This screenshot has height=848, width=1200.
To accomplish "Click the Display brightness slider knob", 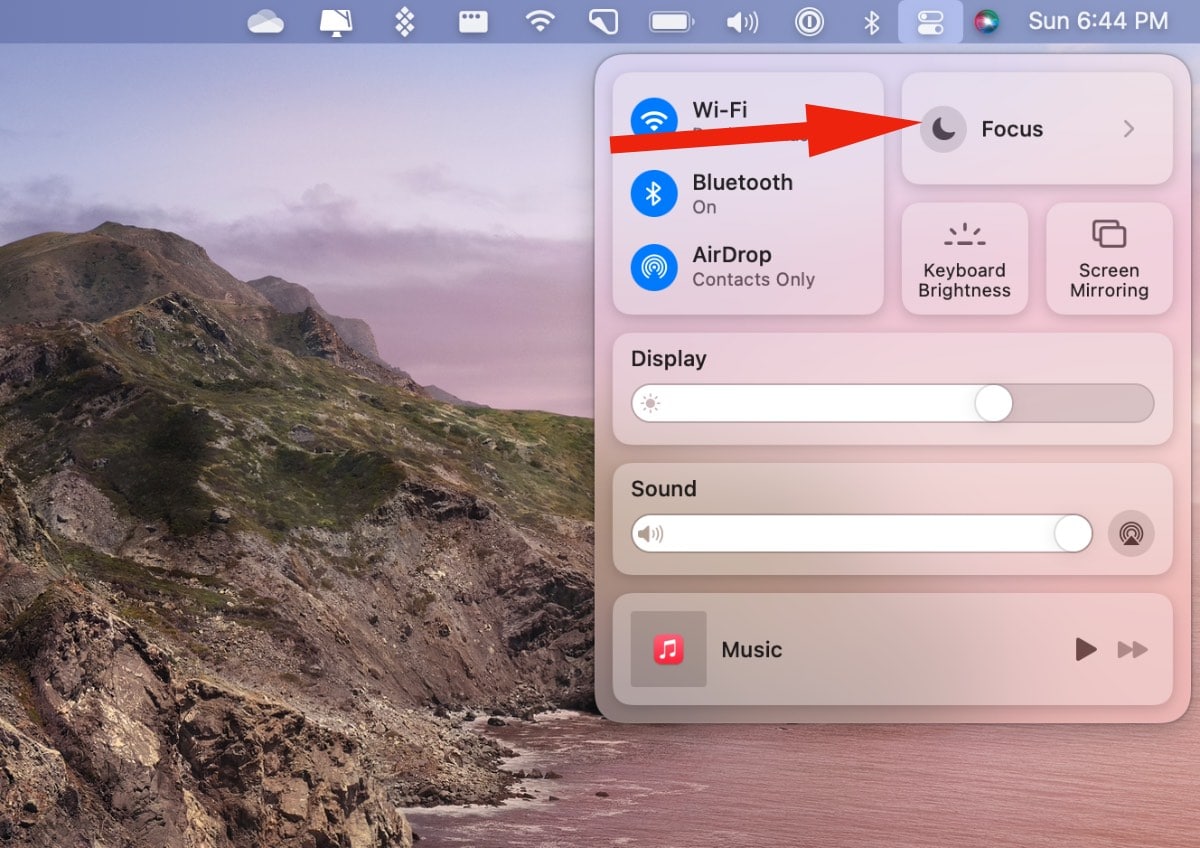I will (x=993, y=404).
